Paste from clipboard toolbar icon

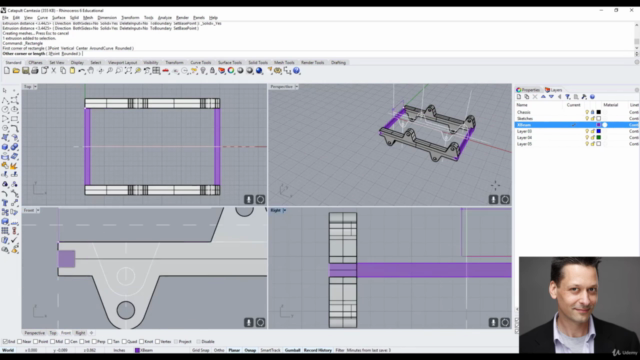click(72, 71)
